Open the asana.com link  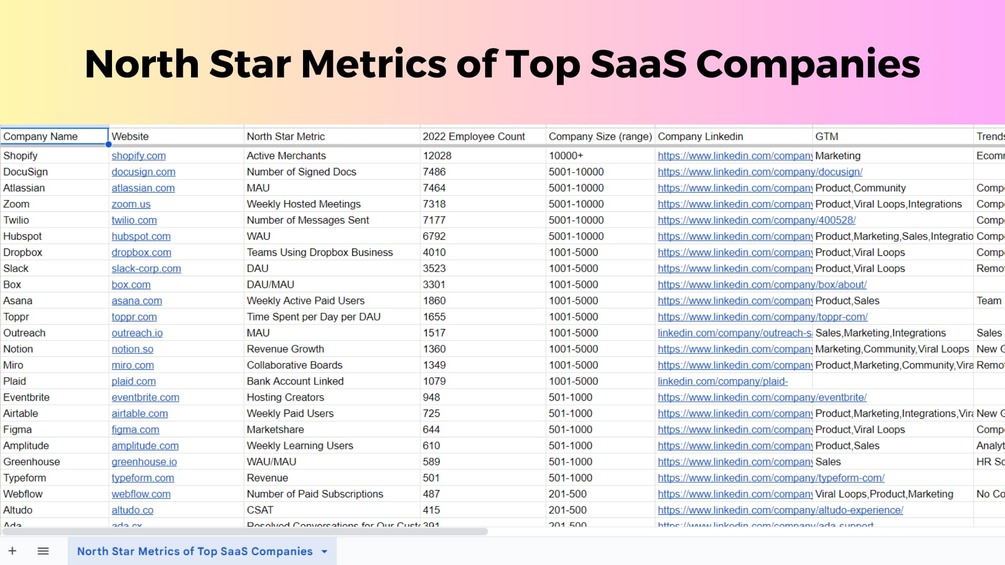137,300
